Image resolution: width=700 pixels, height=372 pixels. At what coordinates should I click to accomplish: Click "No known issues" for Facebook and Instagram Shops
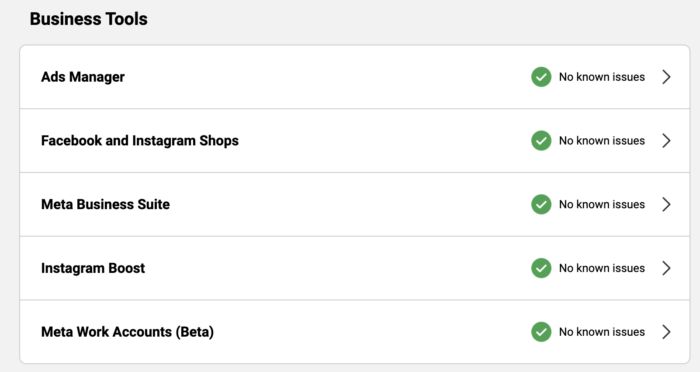602,141
